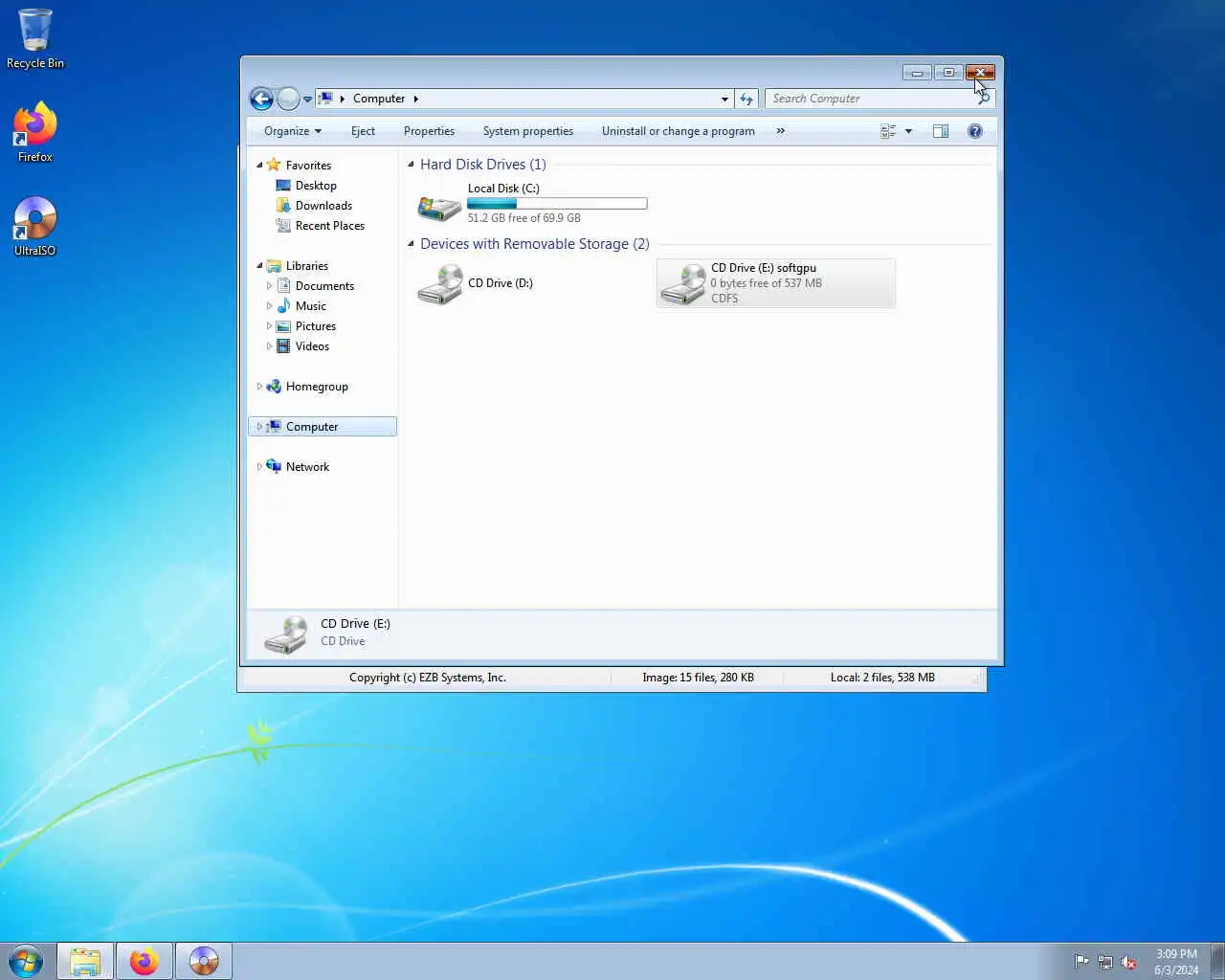
Task: Open the Help question mark icon
Action: (975, 131)
